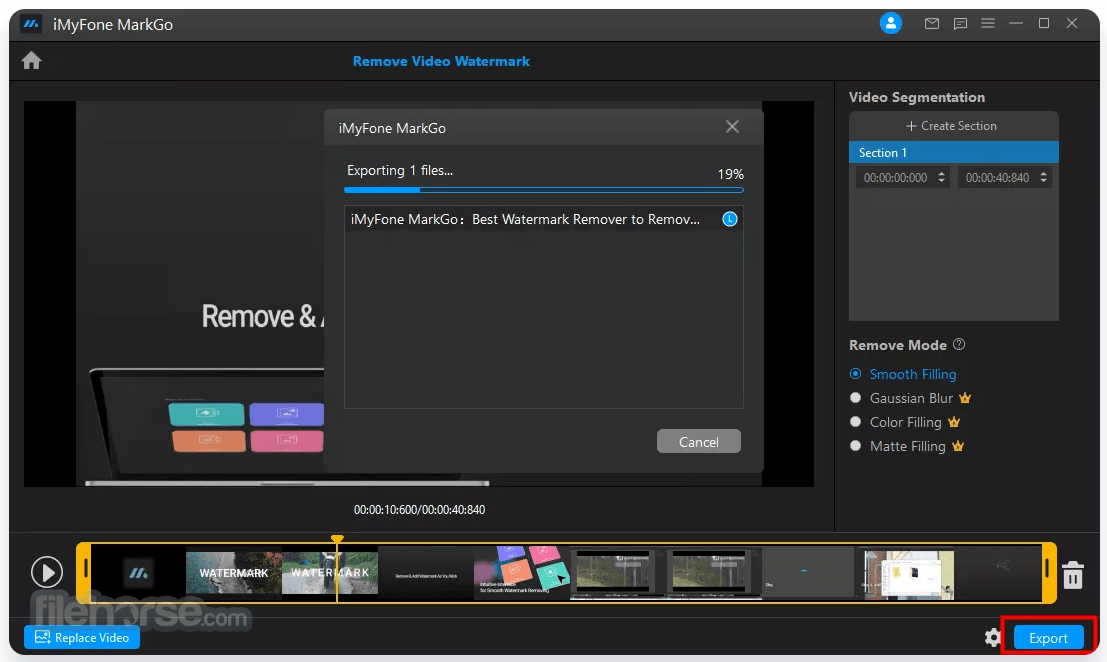The image size is (1107, 662).
Task: Click the clock status icon beside exporting file
Action: (730, 219)
